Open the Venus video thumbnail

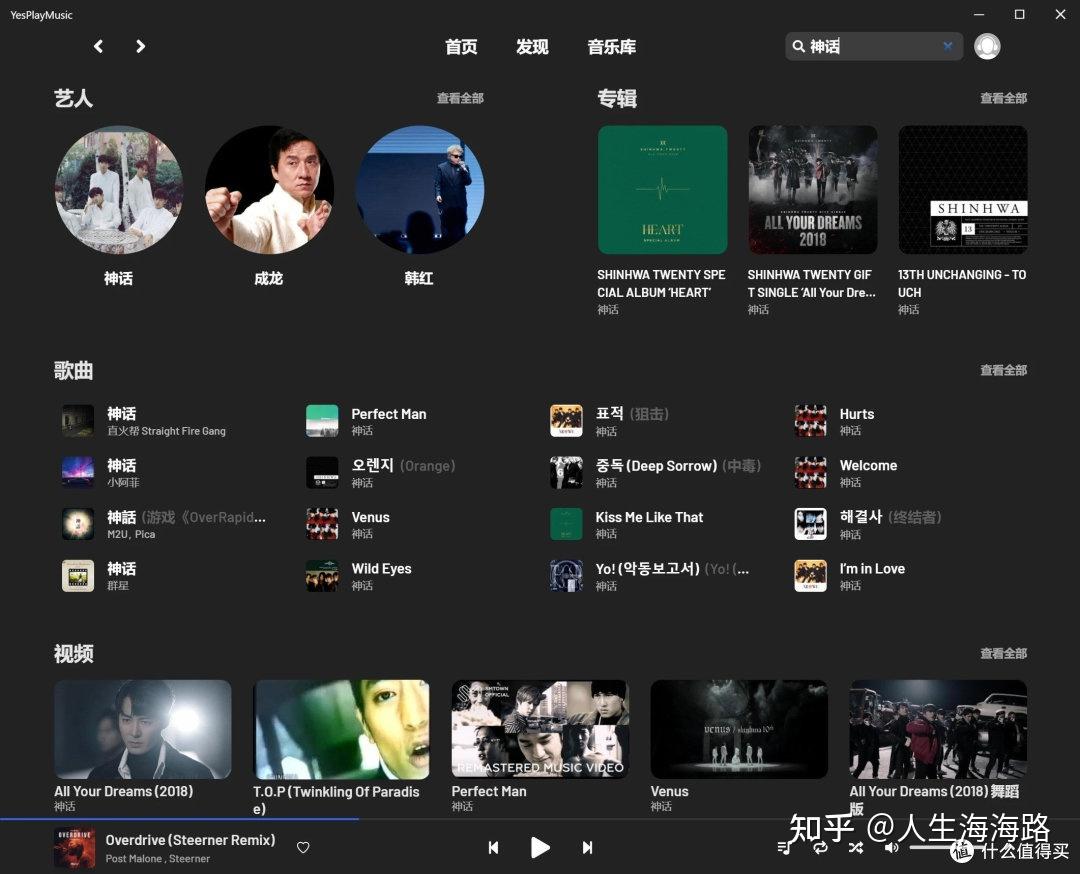pos(738,729)
